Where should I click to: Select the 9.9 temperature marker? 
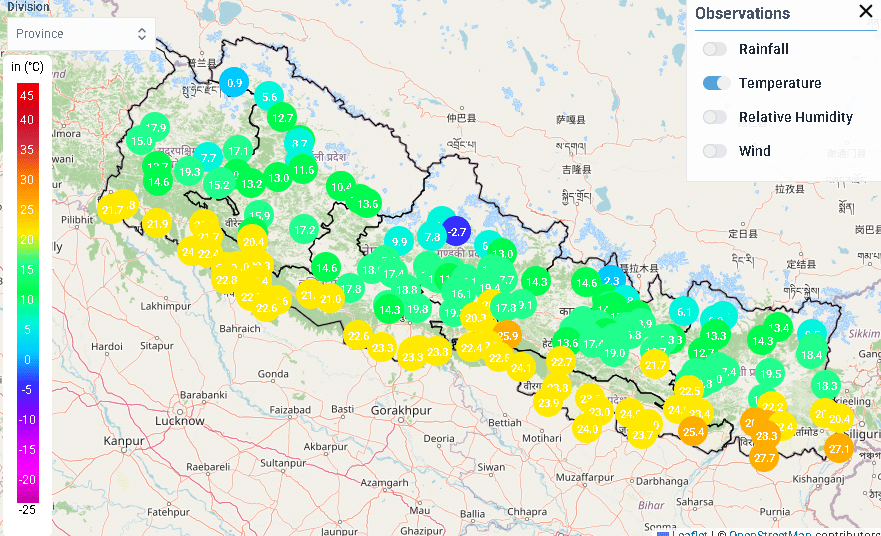399,242
